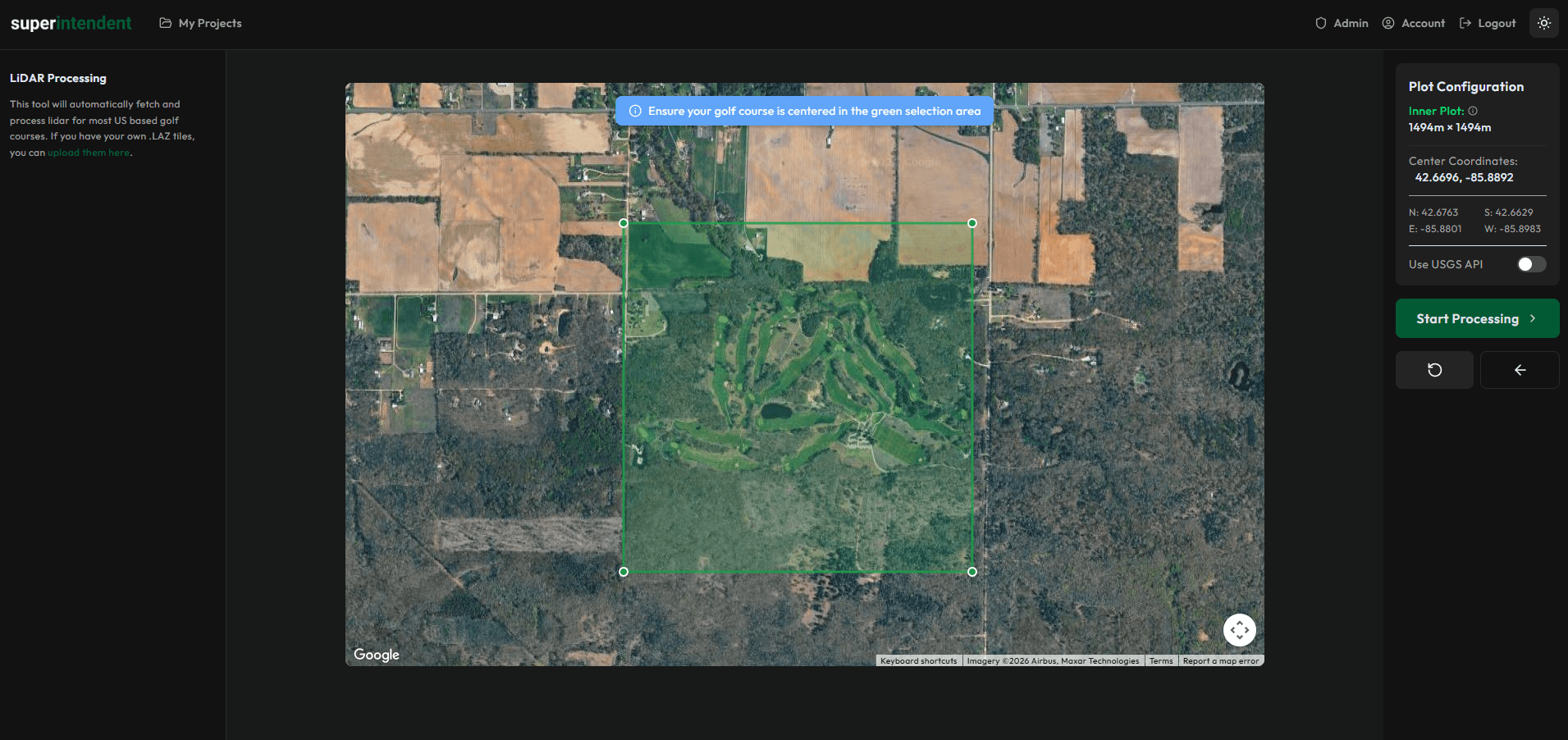This screenshot has width=1568, height=740.
Task: Click the reset plot icon
Action: coord(1434,369)
